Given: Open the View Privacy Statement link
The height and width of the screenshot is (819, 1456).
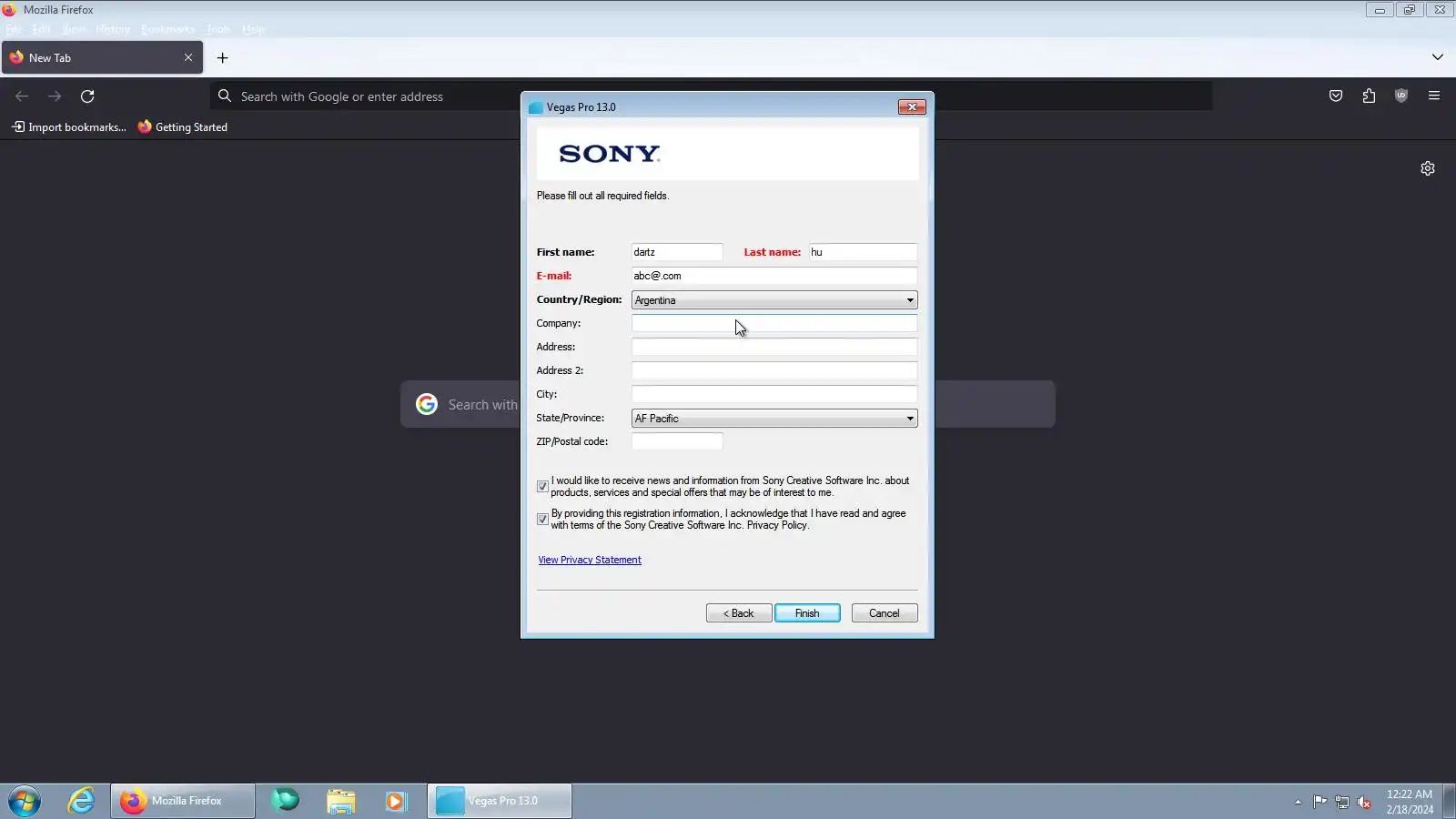Looking at the screenshot, I should (590, 561).
